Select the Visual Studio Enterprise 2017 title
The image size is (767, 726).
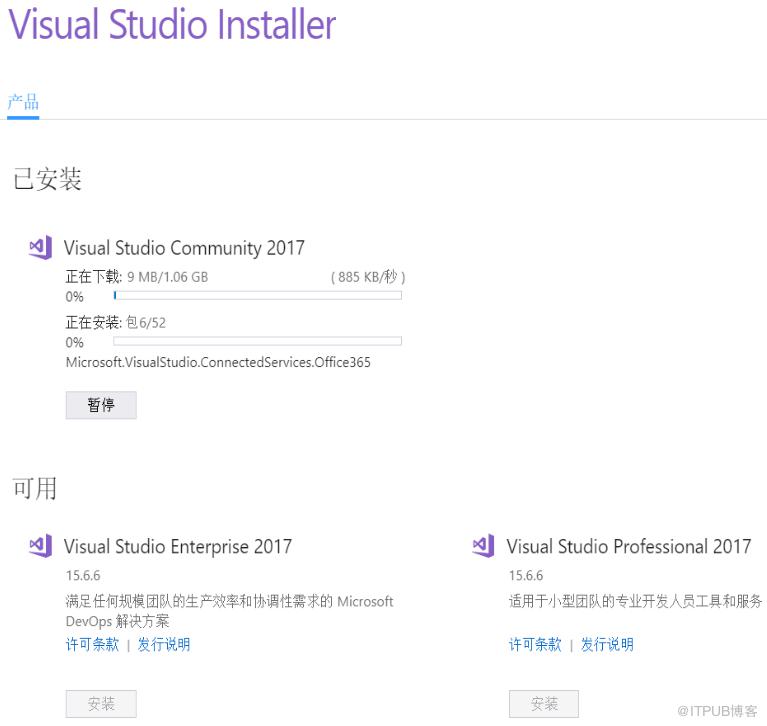[x=178, y=546]
